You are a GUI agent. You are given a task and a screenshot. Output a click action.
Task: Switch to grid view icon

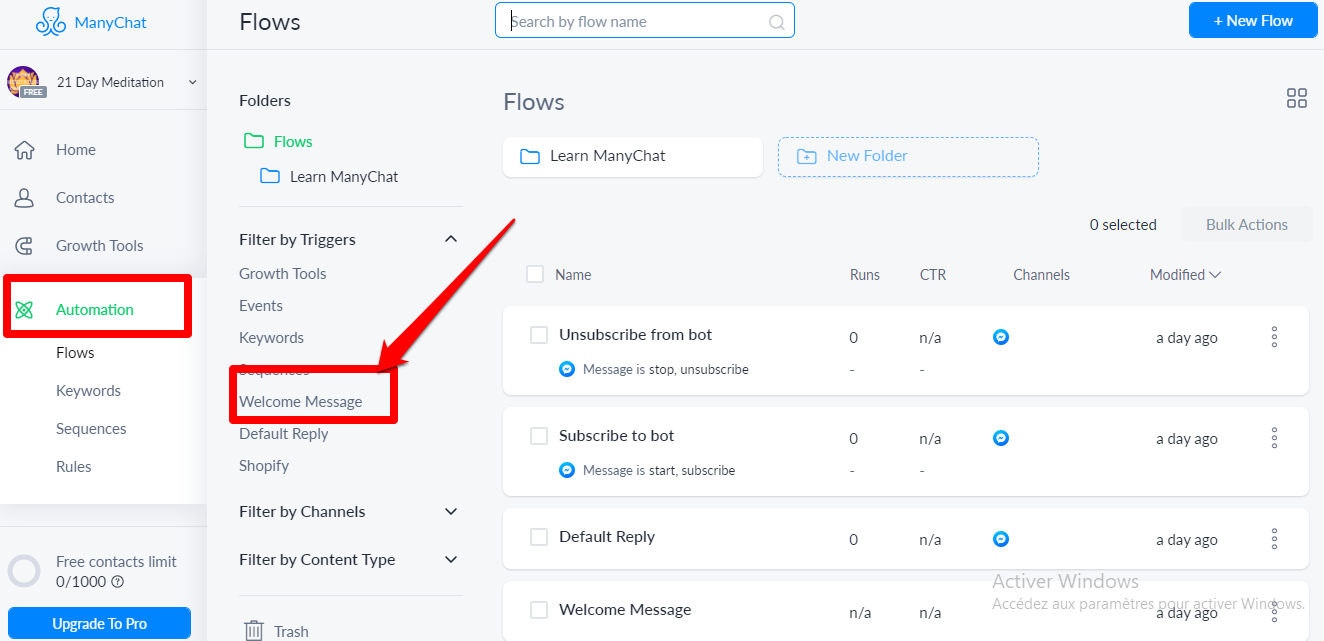pyautogui.click(x=1296, y=98)
